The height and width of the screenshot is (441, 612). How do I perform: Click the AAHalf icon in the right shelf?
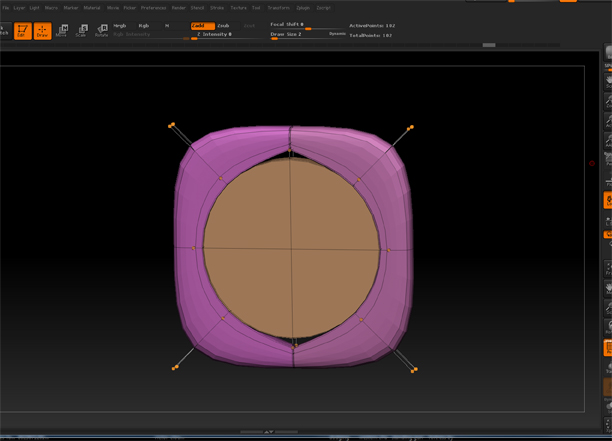[608, 140]
